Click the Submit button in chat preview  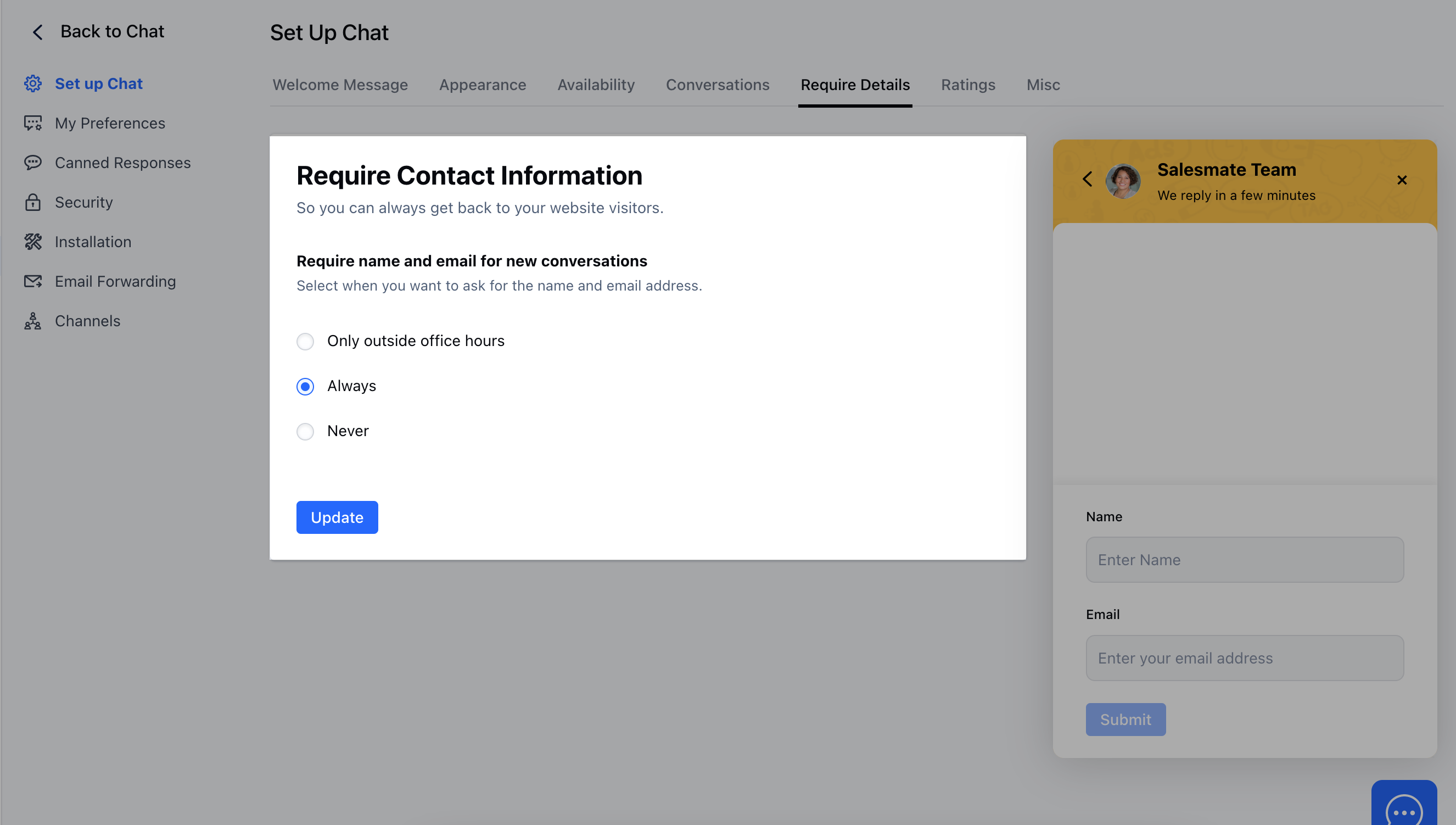1125,720
